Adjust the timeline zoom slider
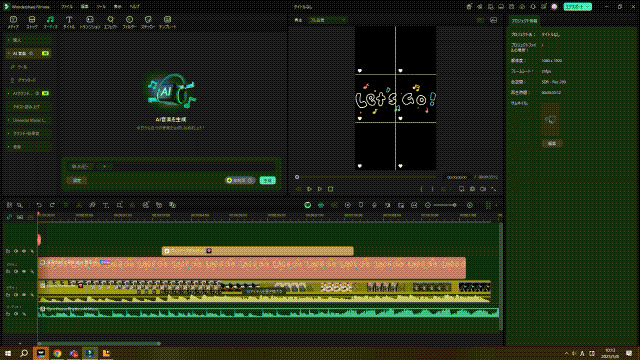 tap(445, 205)
